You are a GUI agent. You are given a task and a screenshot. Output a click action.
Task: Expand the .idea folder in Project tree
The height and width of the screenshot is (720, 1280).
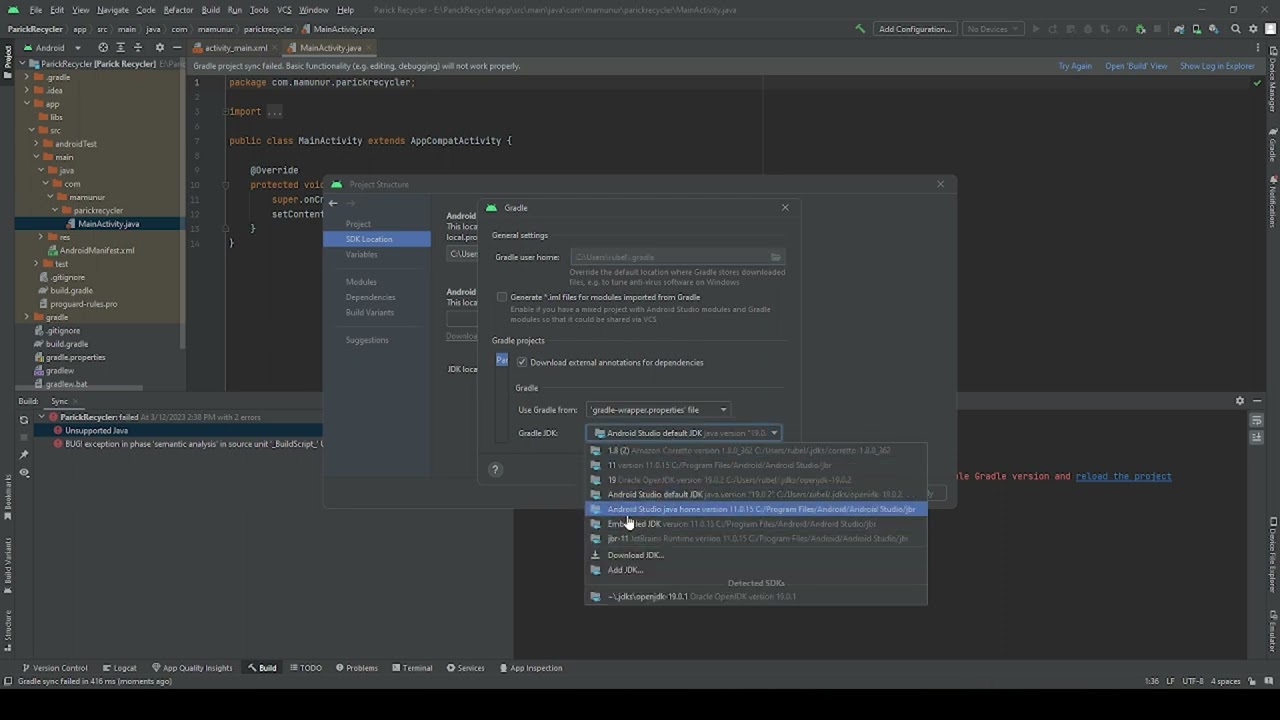coord(27,90)
